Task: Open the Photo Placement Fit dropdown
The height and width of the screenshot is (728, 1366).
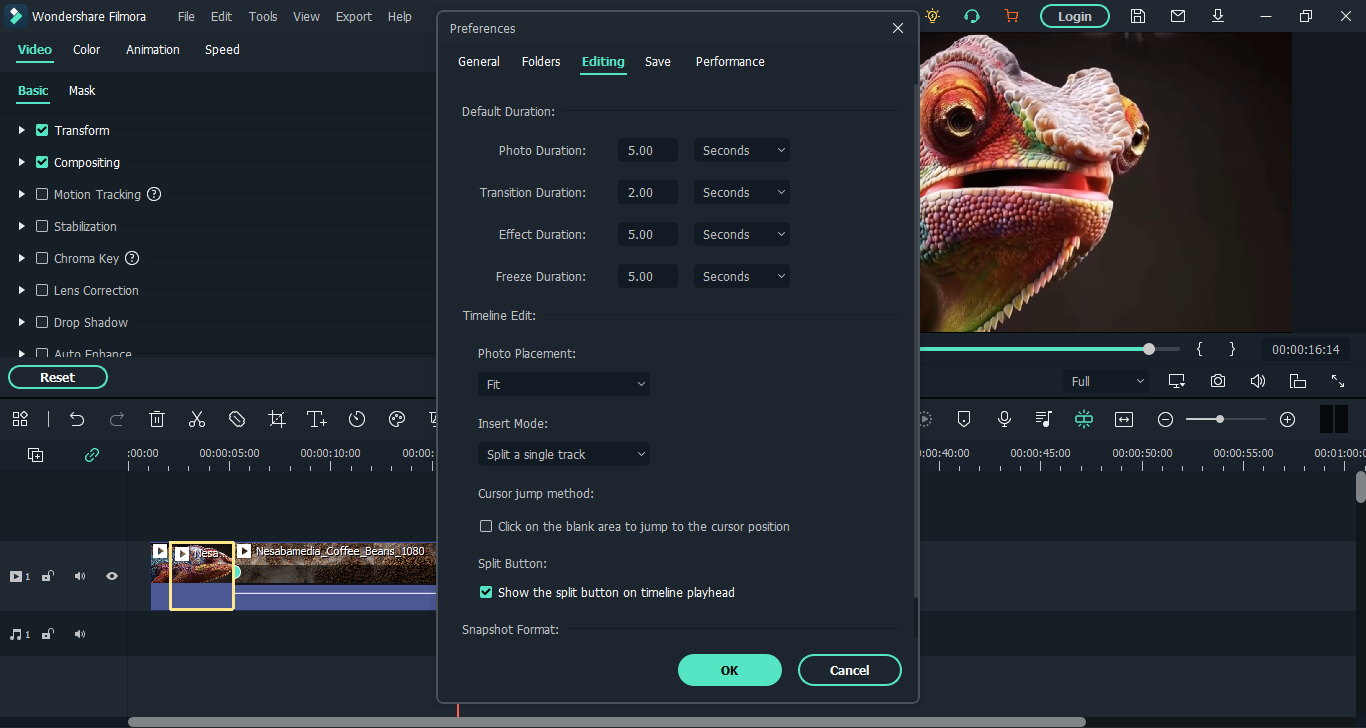Action: point(564,384)
